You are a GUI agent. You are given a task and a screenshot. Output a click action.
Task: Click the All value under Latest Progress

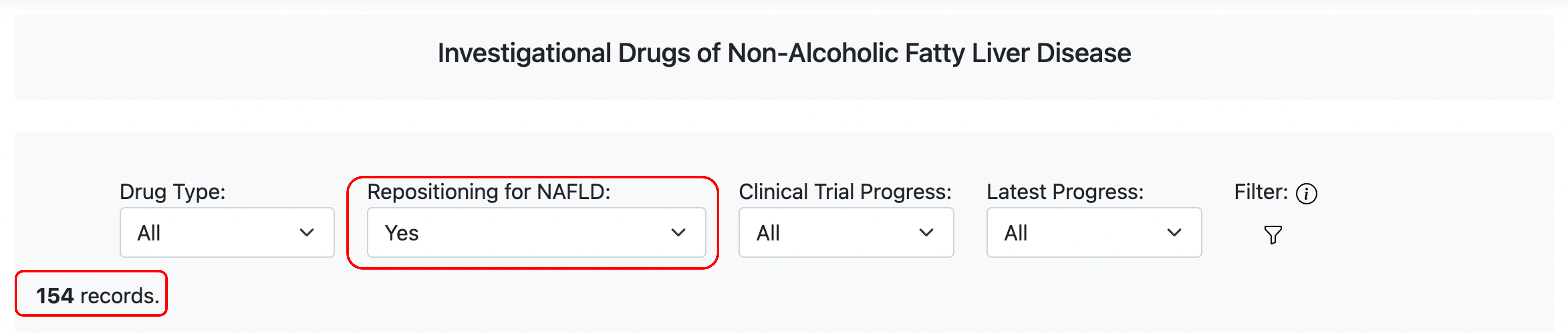[x=1015, y=233]
